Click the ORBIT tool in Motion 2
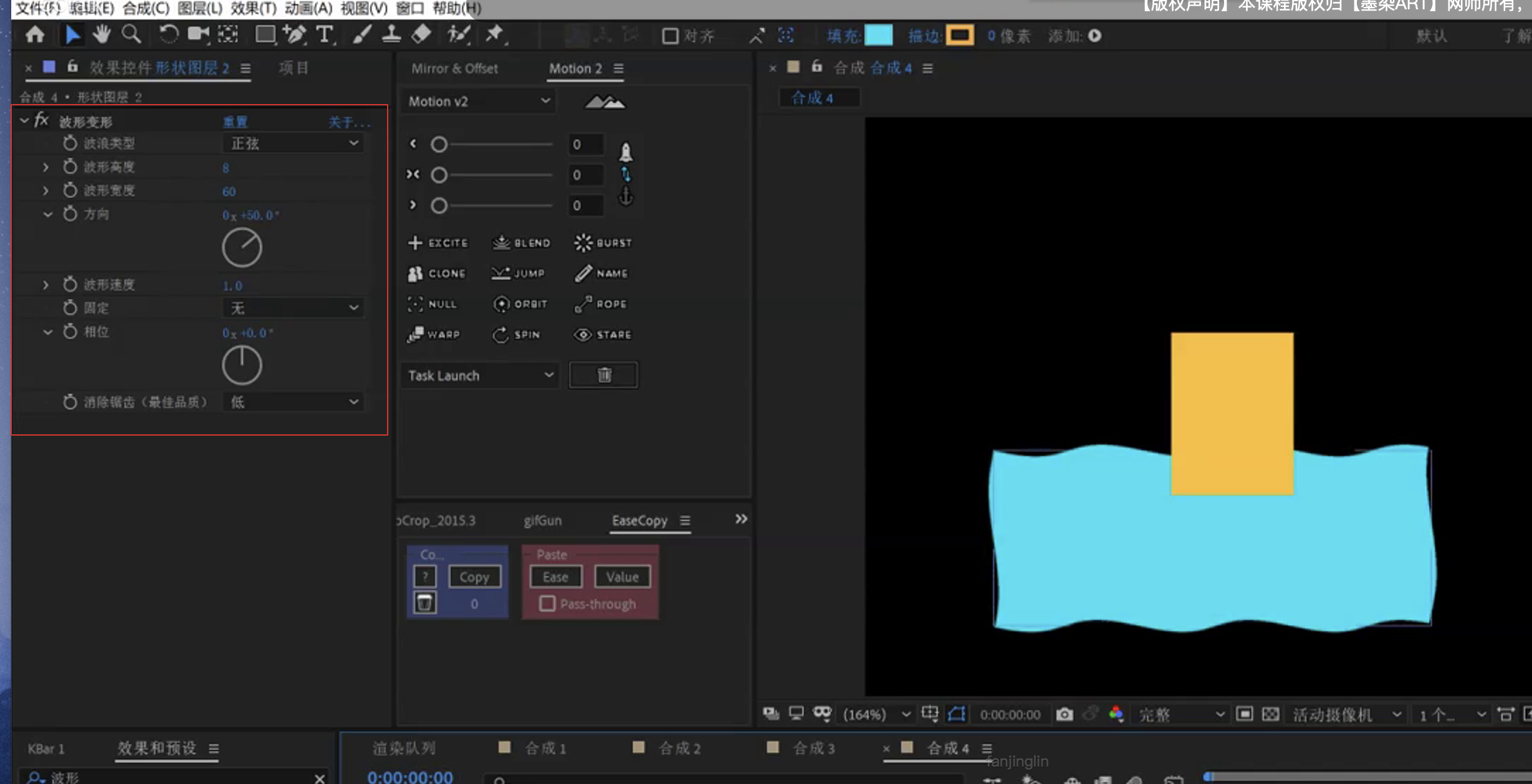 [x=520, y=304]
